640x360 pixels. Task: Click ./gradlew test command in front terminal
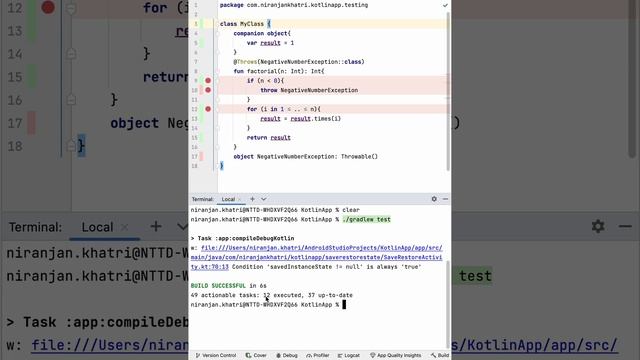(x=367, y=219)
